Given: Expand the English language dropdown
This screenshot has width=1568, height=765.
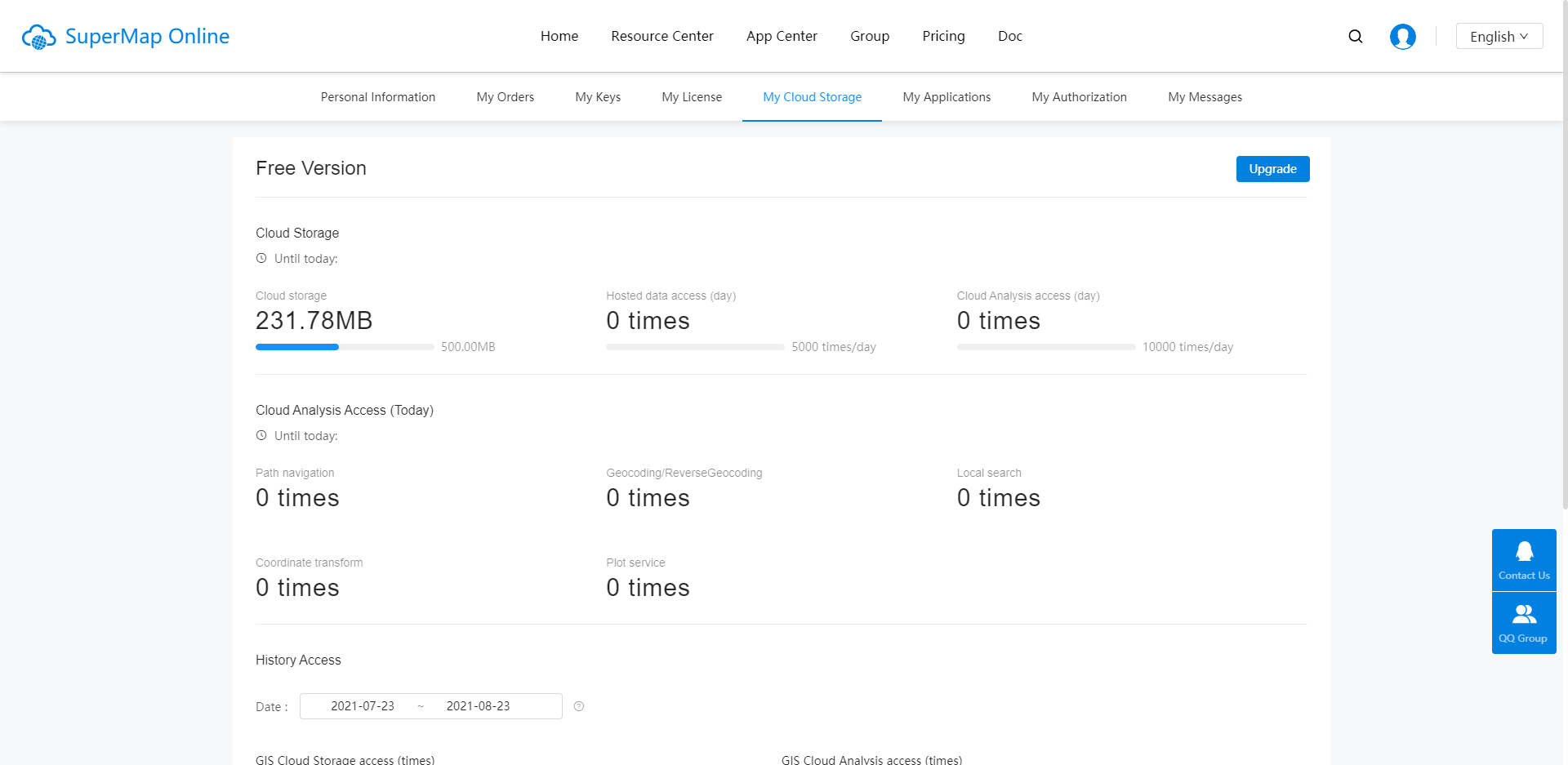Looking at the screenshot, I should click(x=1499, y=37).
